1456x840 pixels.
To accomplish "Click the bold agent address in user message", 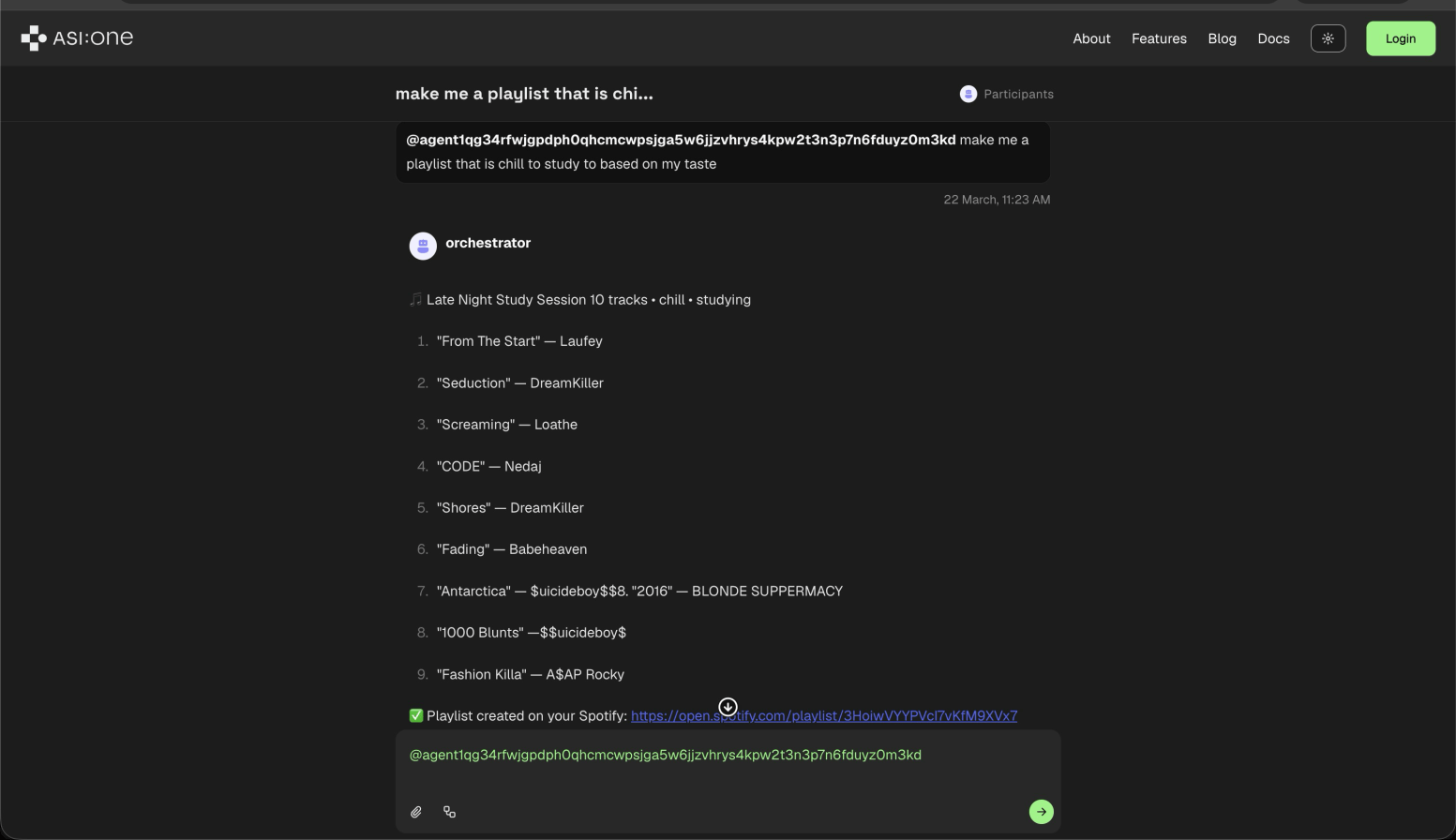I will (681, 140).
